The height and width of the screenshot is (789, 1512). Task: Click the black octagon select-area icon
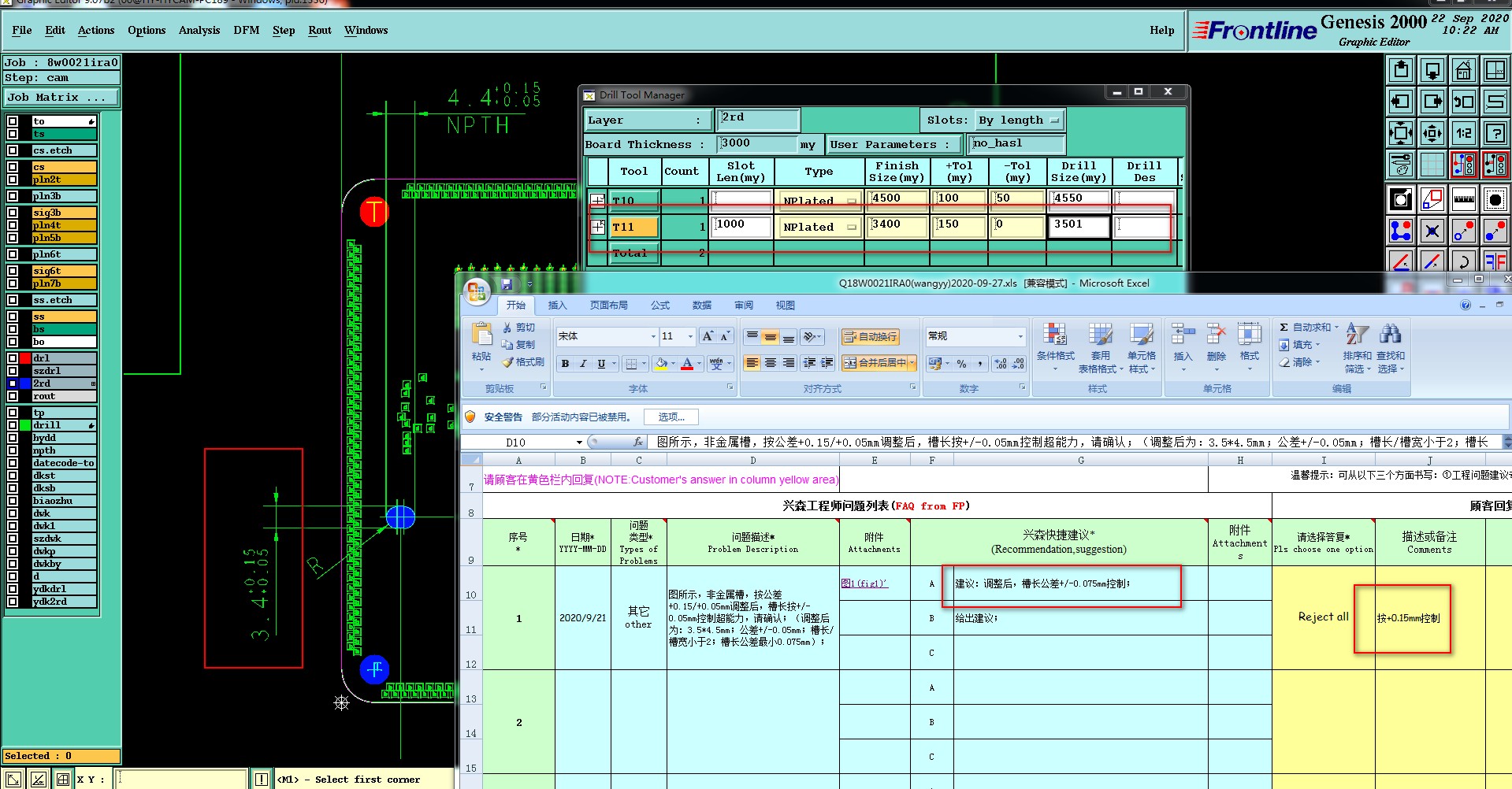tap(1495, 199)
